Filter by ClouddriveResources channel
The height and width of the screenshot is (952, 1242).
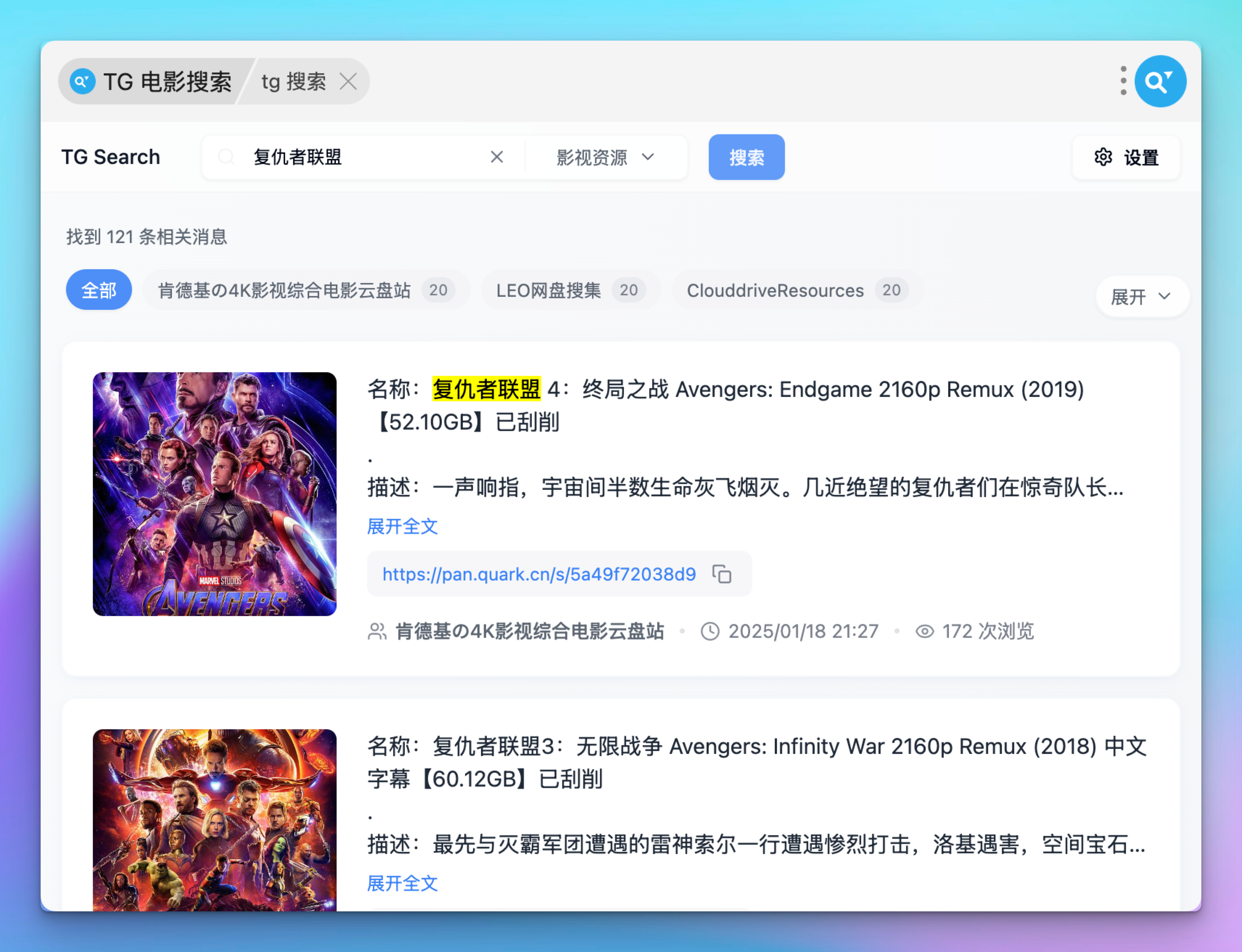[797, 290]
